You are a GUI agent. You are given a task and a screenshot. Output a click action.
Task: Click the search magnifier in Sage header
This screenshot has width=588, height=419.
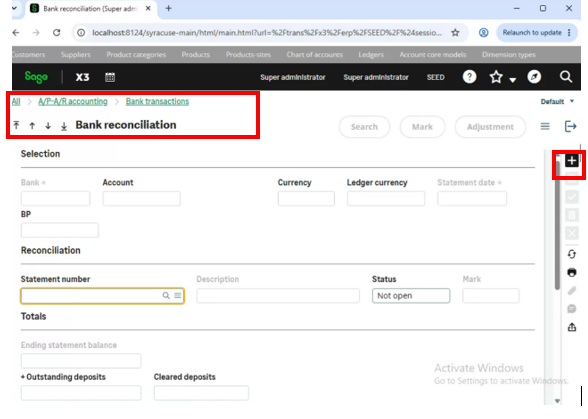pyautogui.click(x=566, y=77)
